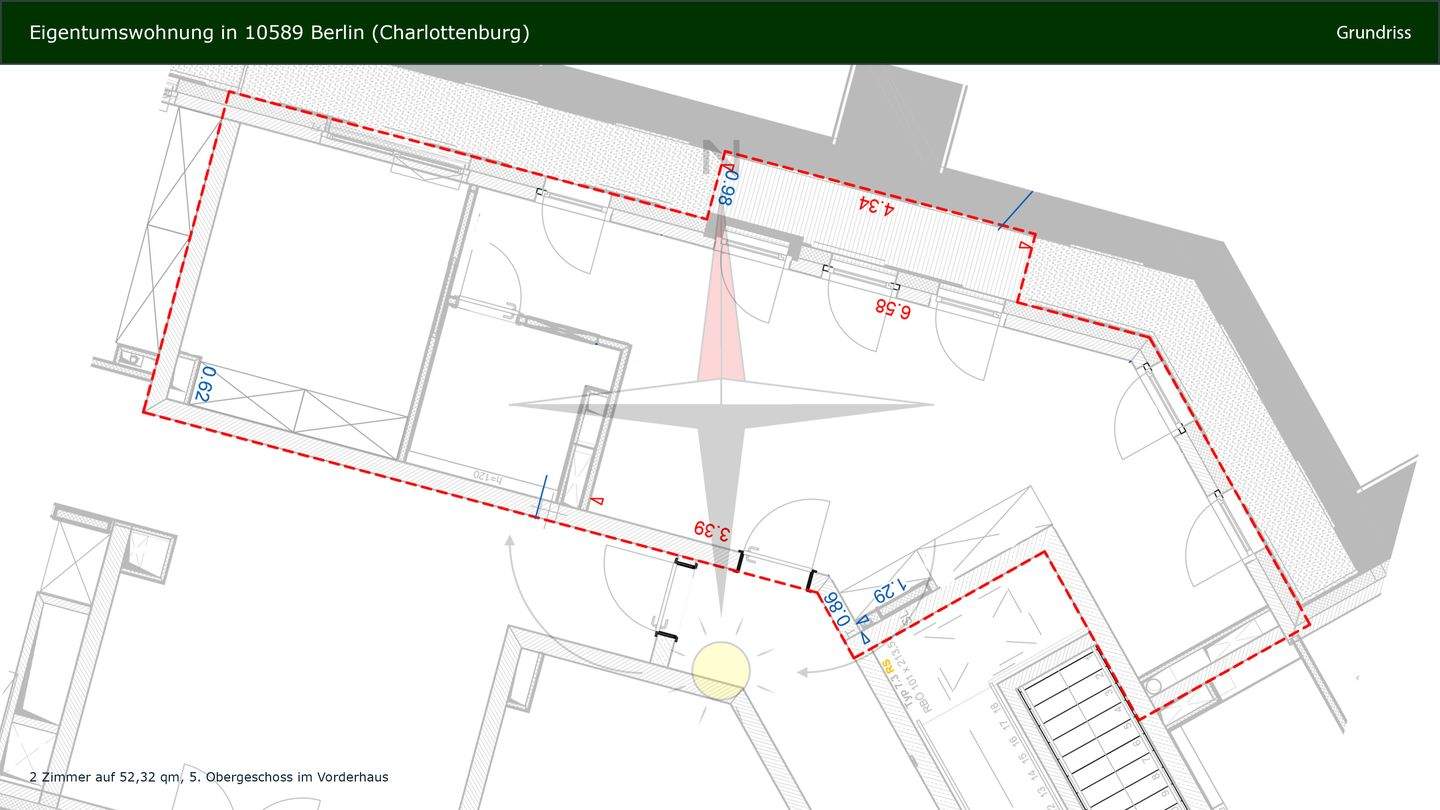Screen dimensions: 1440x810
Task: Click the red triangle beside 3.39
Action: [598, 500]
